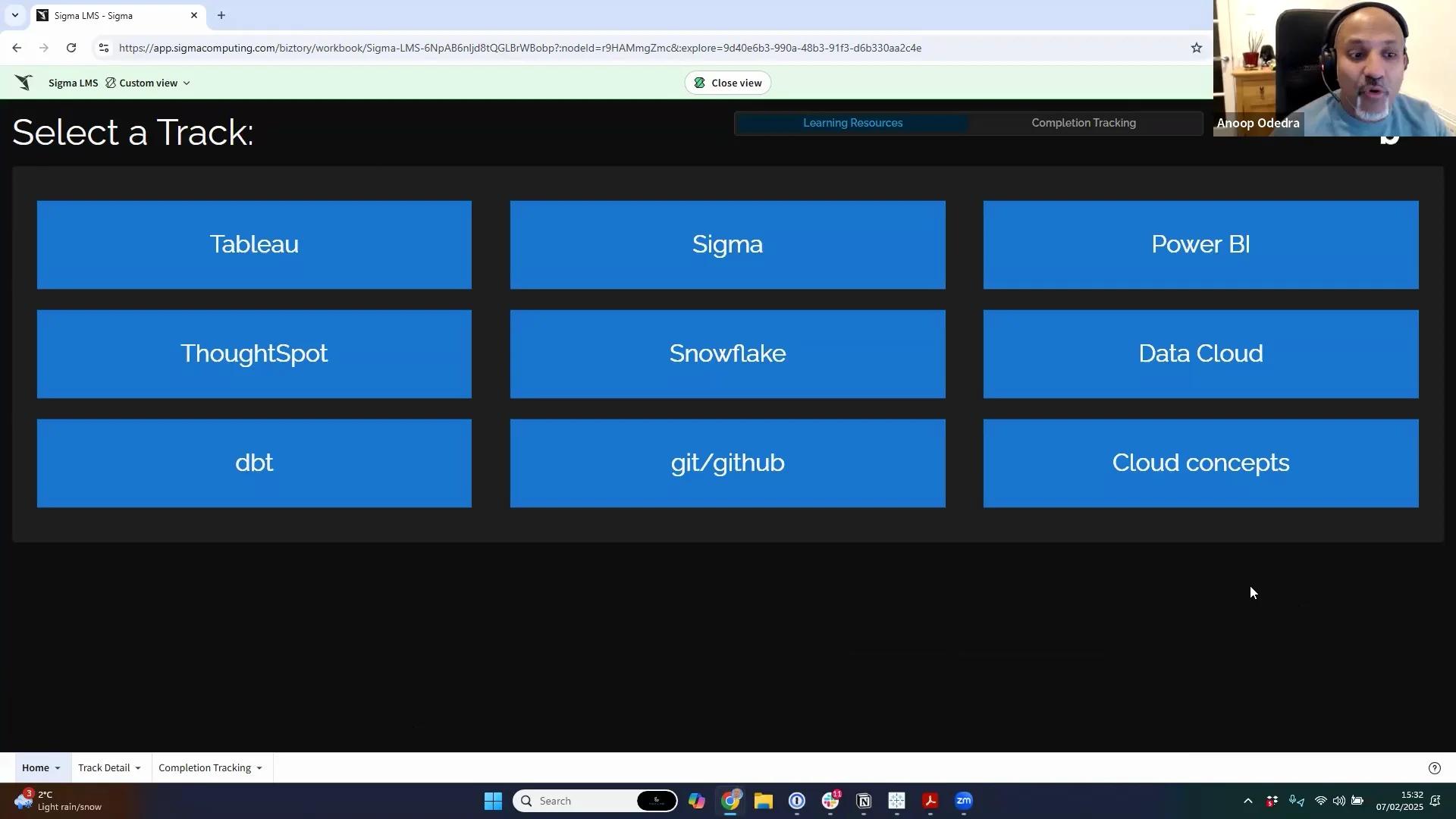This screenshot has width=1456, height=819.
Task: Click the Close view button
Action: point(728,83)
